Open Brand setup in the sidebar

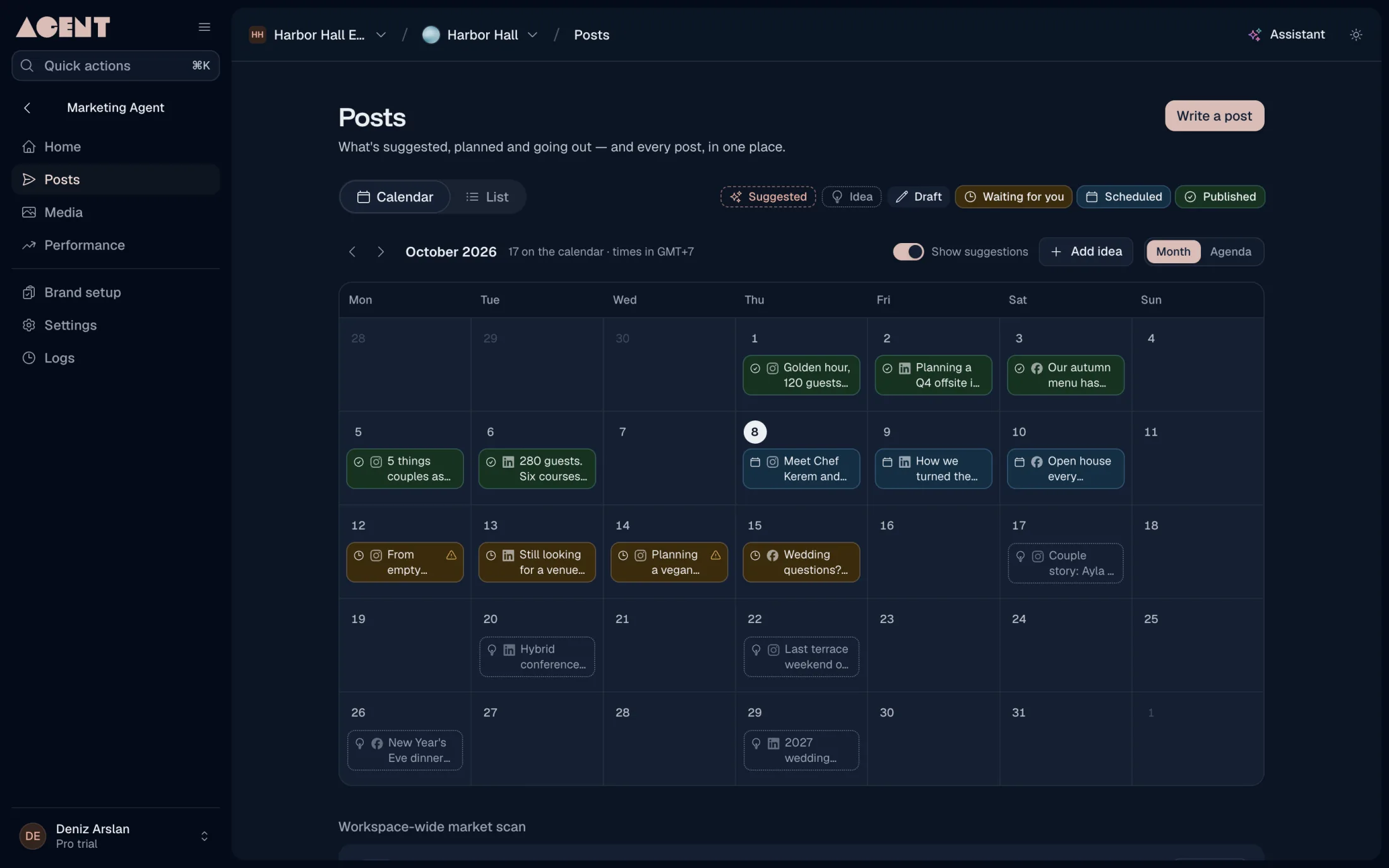(116, 292)
